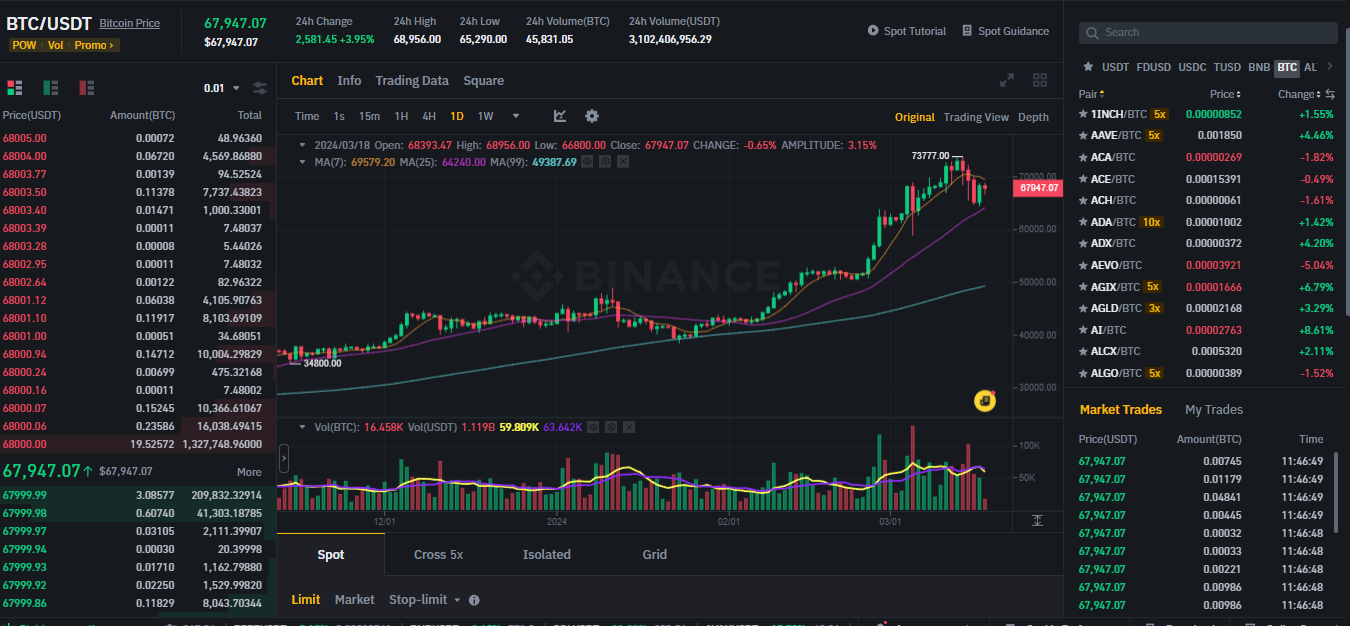Switch to the Trading Data tab
This screenshot has height=626, width=1350.
(x=412, y=80)
